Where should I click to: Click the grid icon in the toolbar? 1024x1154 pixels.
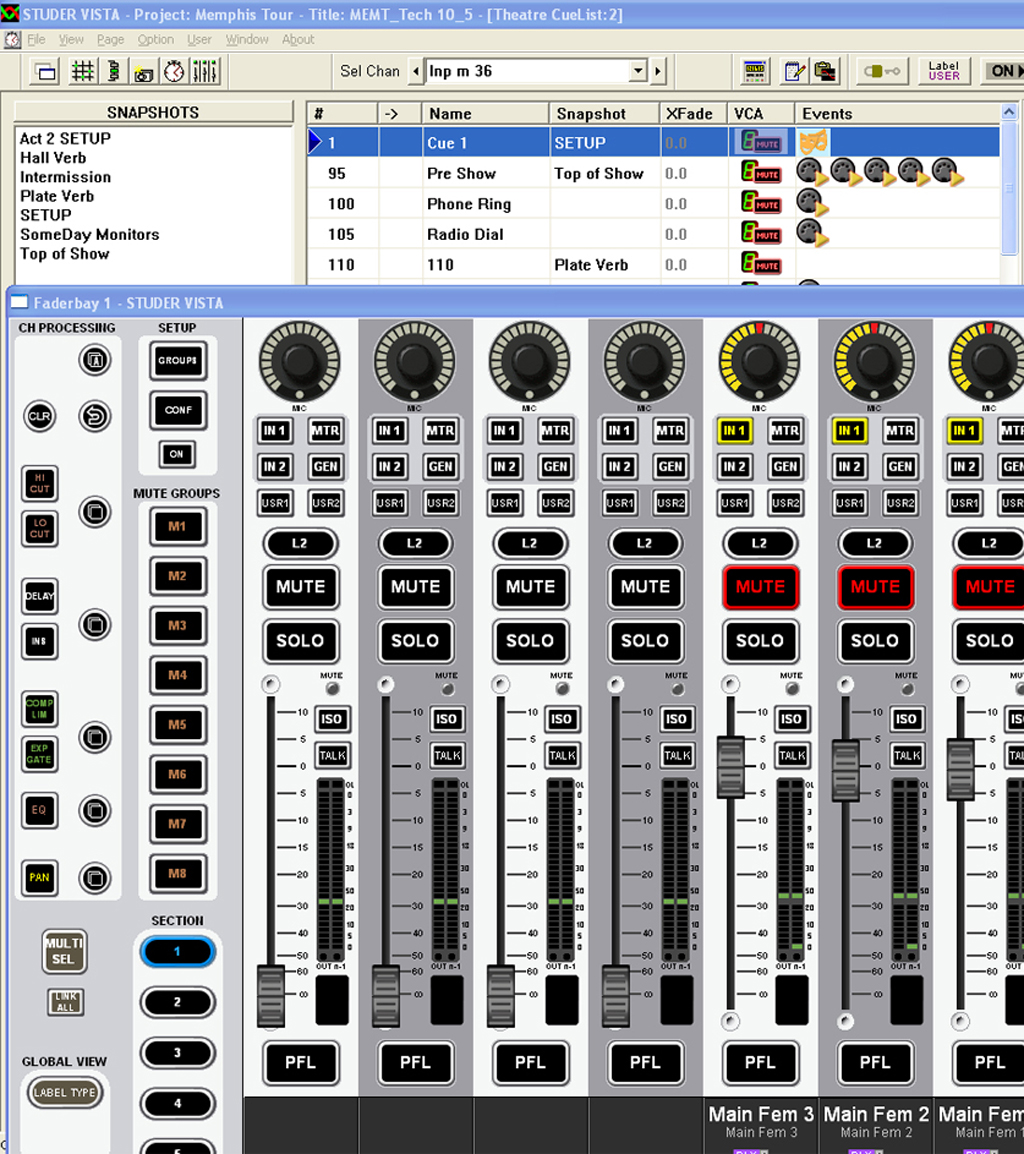[x=82, y=71]
